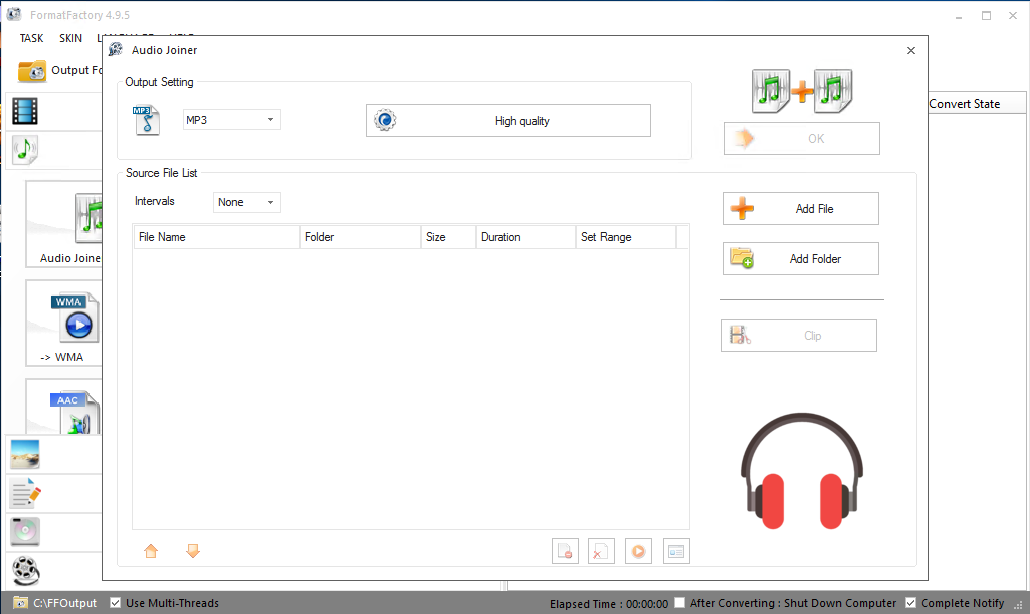Select the -> WMA conversion tile

point(64,322)
